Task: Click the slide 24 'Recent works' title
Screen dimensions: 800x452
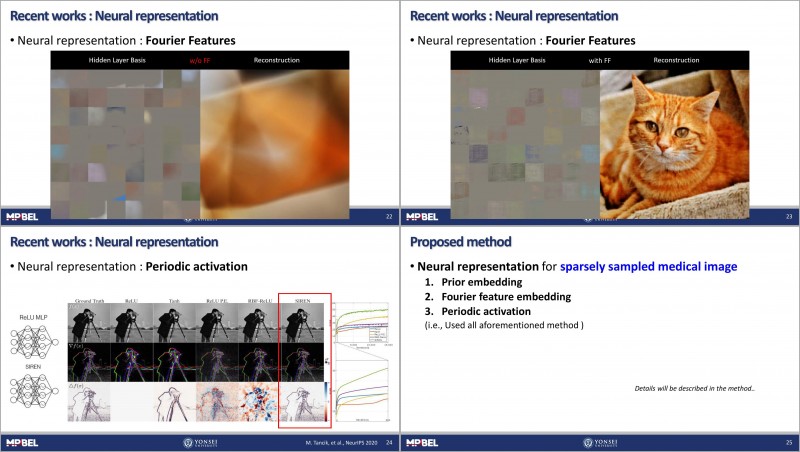Action: tap(114, 242)
